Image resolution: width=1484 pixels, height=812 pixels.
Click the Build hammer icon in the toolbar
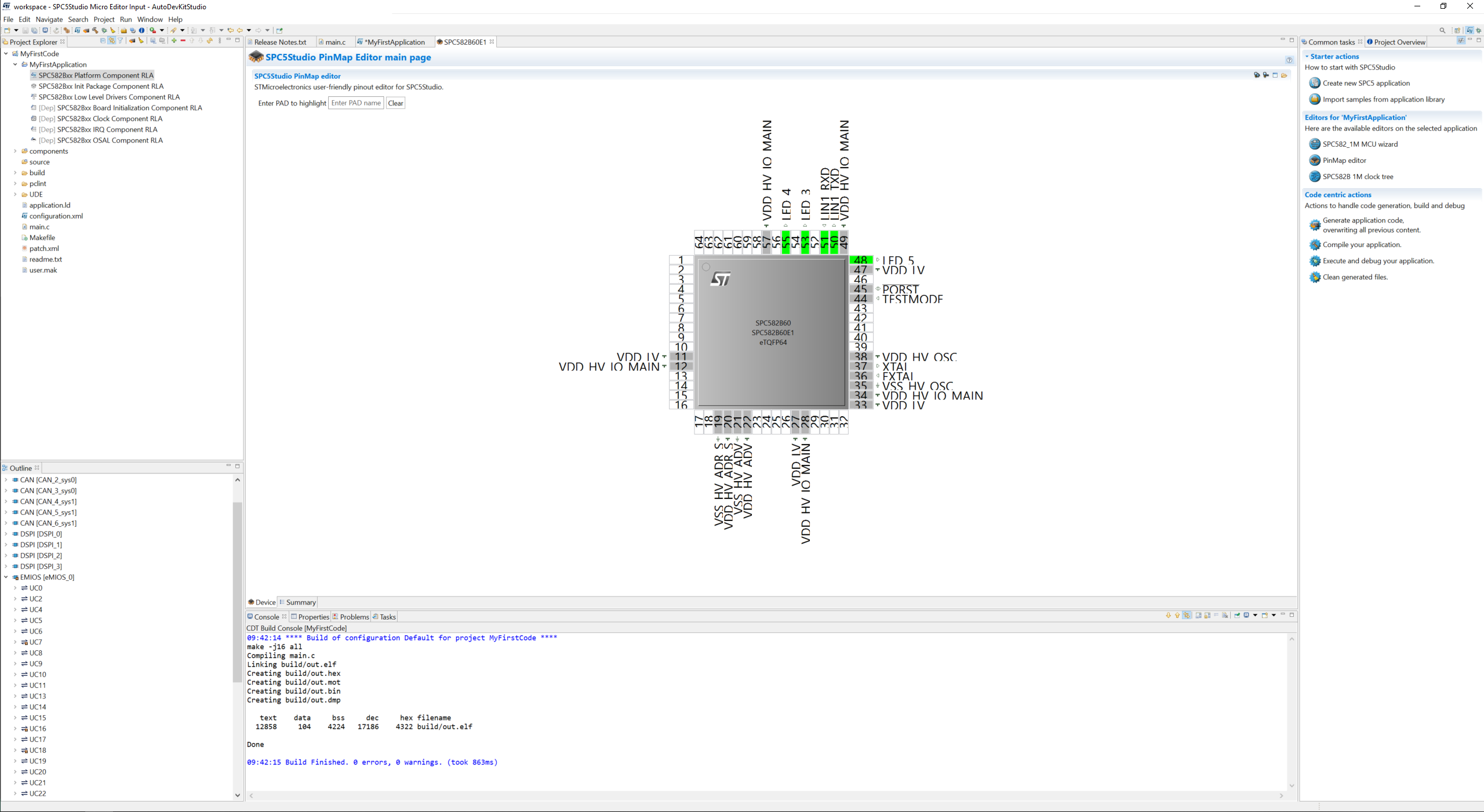(x=95, y=30)
